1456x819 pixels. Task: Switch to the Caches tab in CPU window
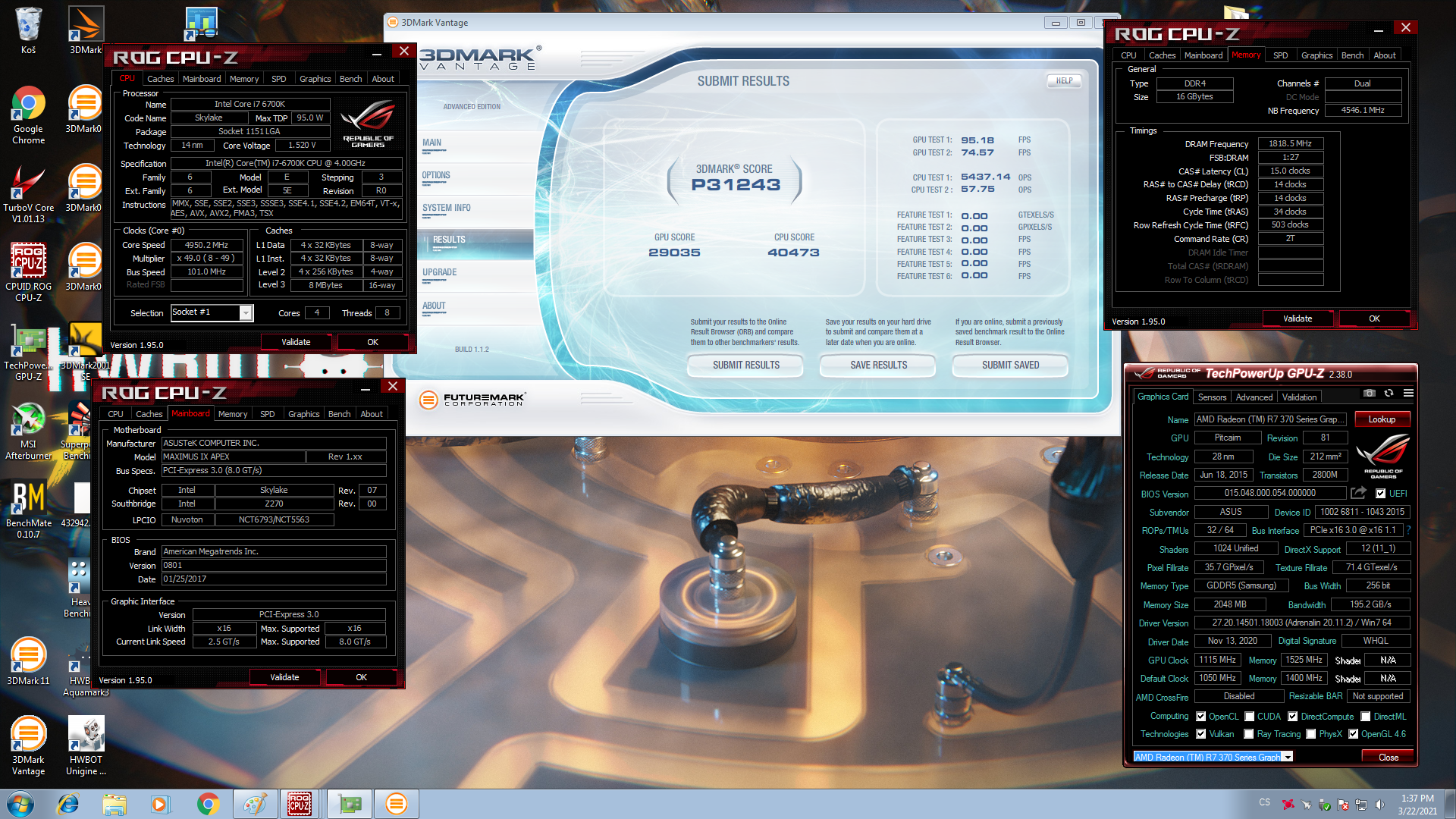tap(160, 79)
